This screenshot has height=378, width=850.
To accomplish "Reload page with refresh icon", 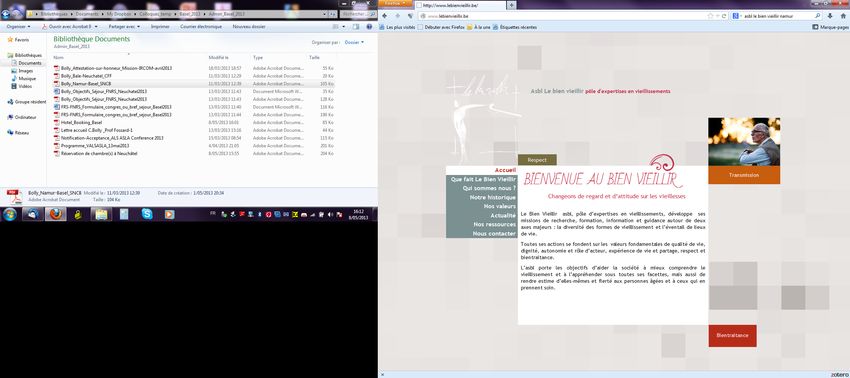I will 724,16.
